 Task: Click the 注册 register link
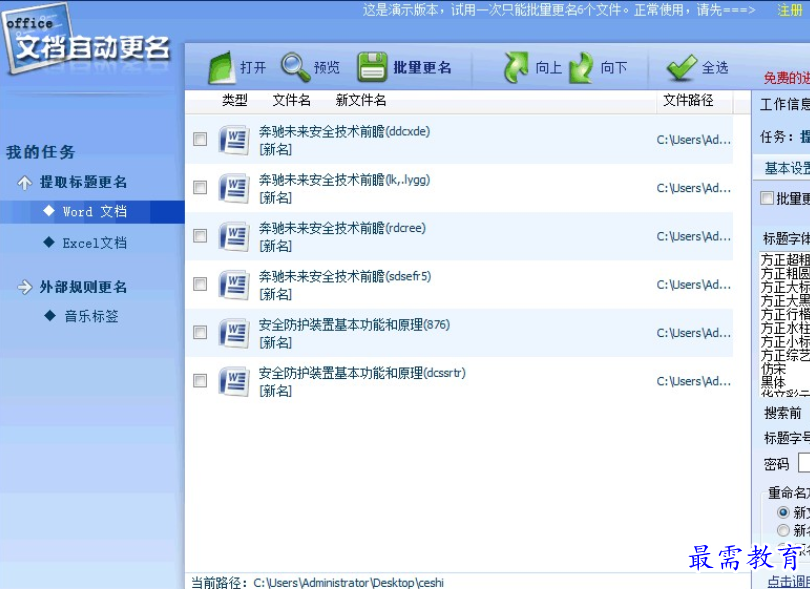(x=790, y=10)
